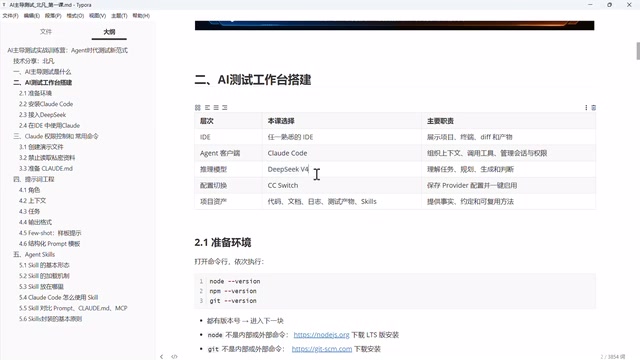Image resolution: width=640 pixels, height=360 pixels.
Task: Open the nodejs.org download link
Action: 321,335
